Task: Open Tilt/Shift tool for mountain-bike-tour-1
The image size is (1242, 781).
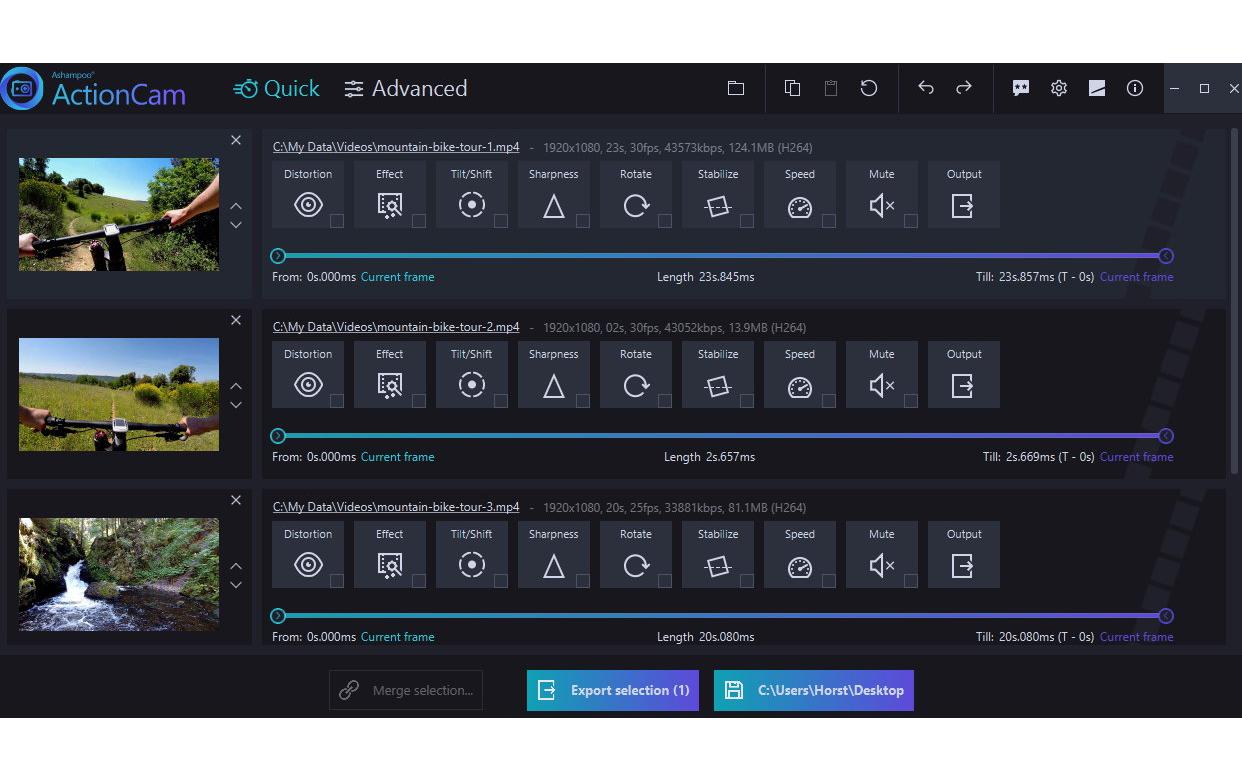Action: coord(471,205)
